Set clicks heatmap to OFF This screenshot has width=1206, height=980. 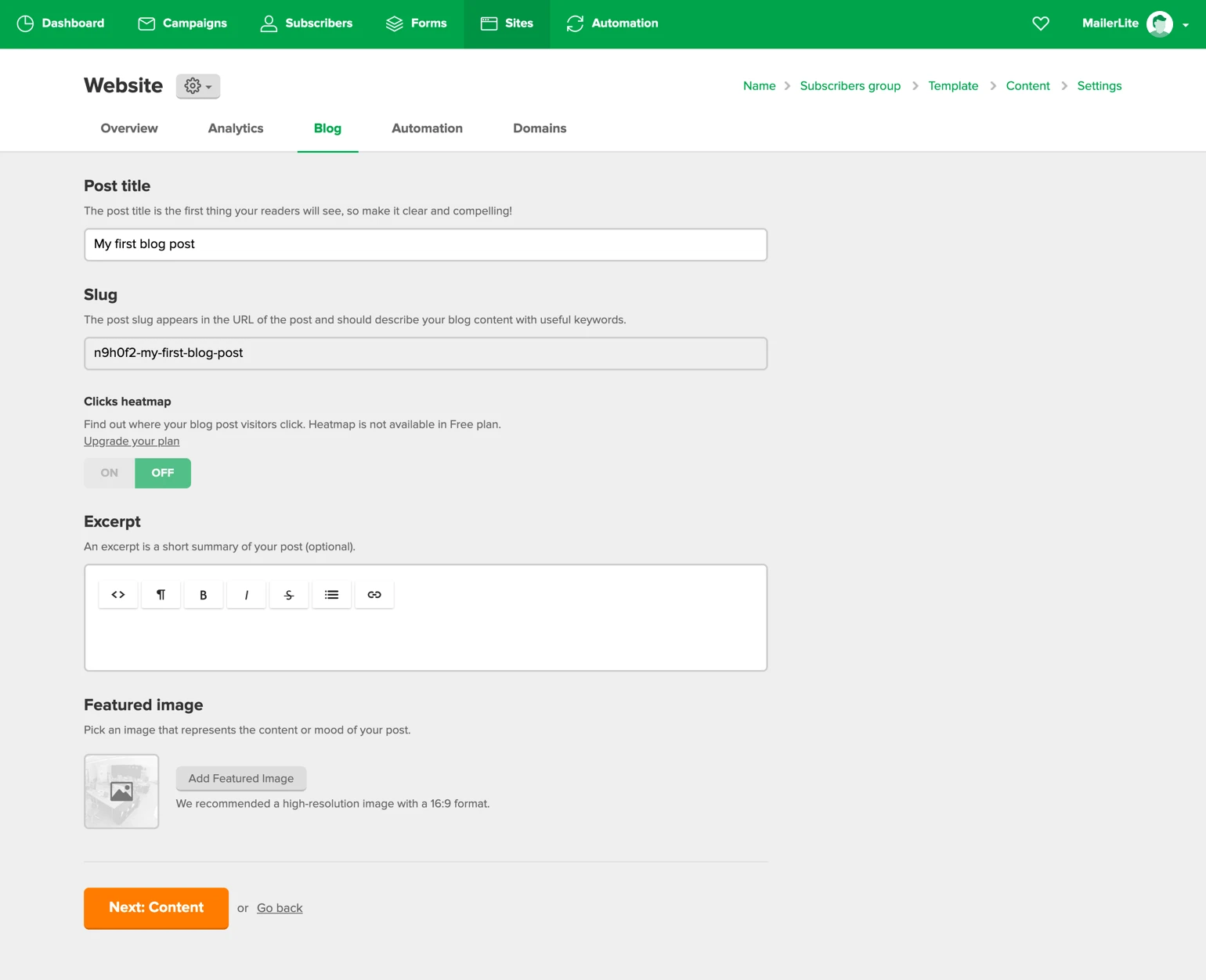pyautogui.click(x=163, y=473)
